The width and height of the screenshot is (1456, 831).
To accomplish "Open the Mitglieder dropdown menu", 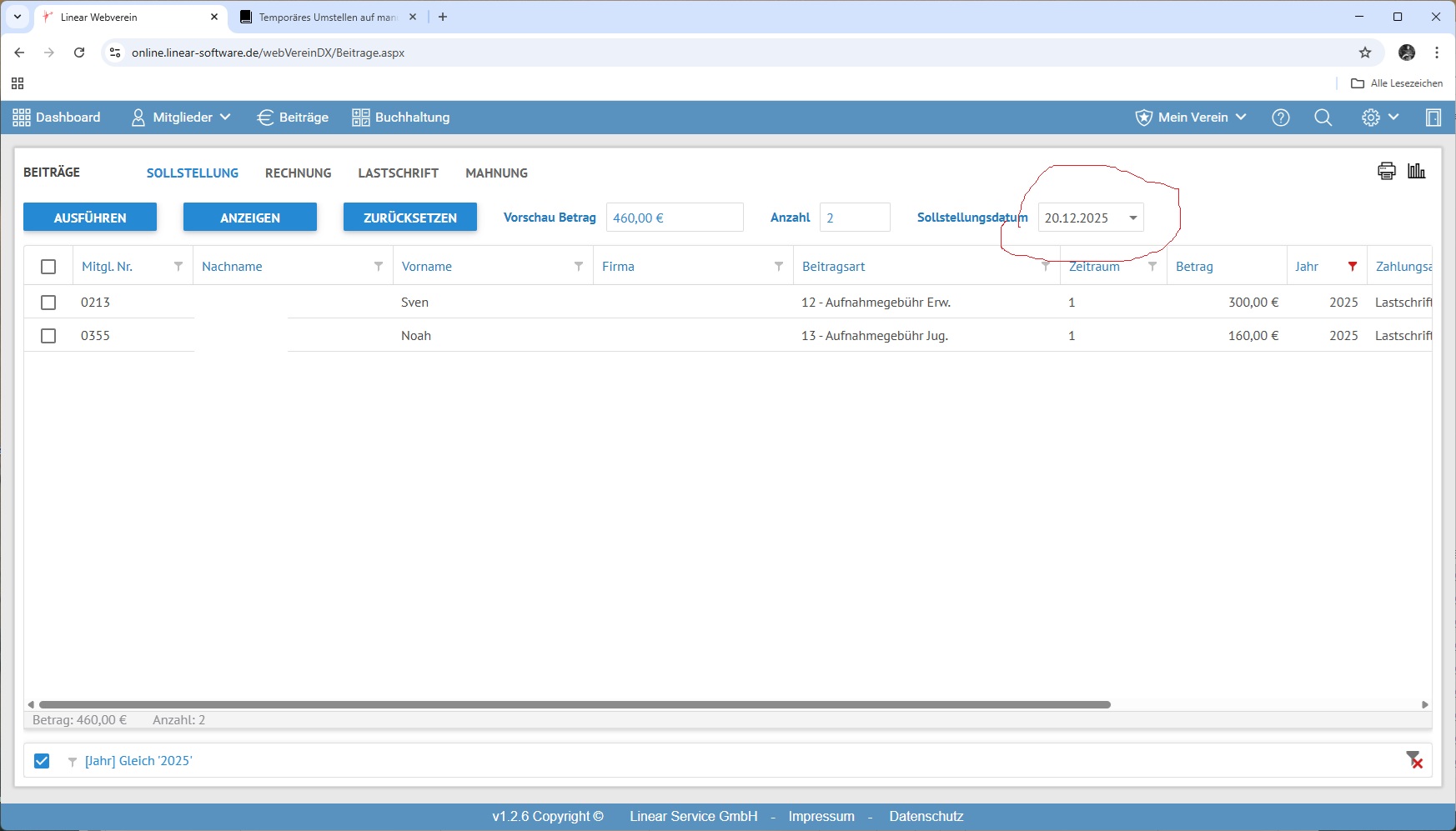I will click(181, 118).
